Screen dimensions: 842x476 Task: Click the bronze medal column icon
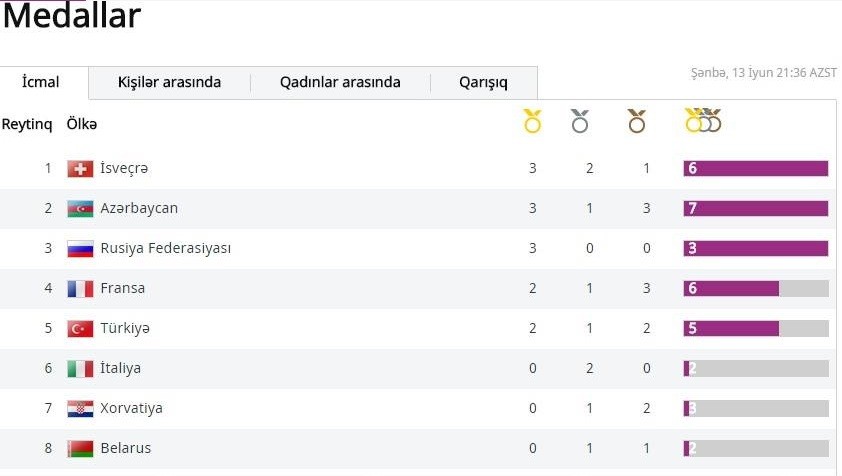tap(636, 122)
